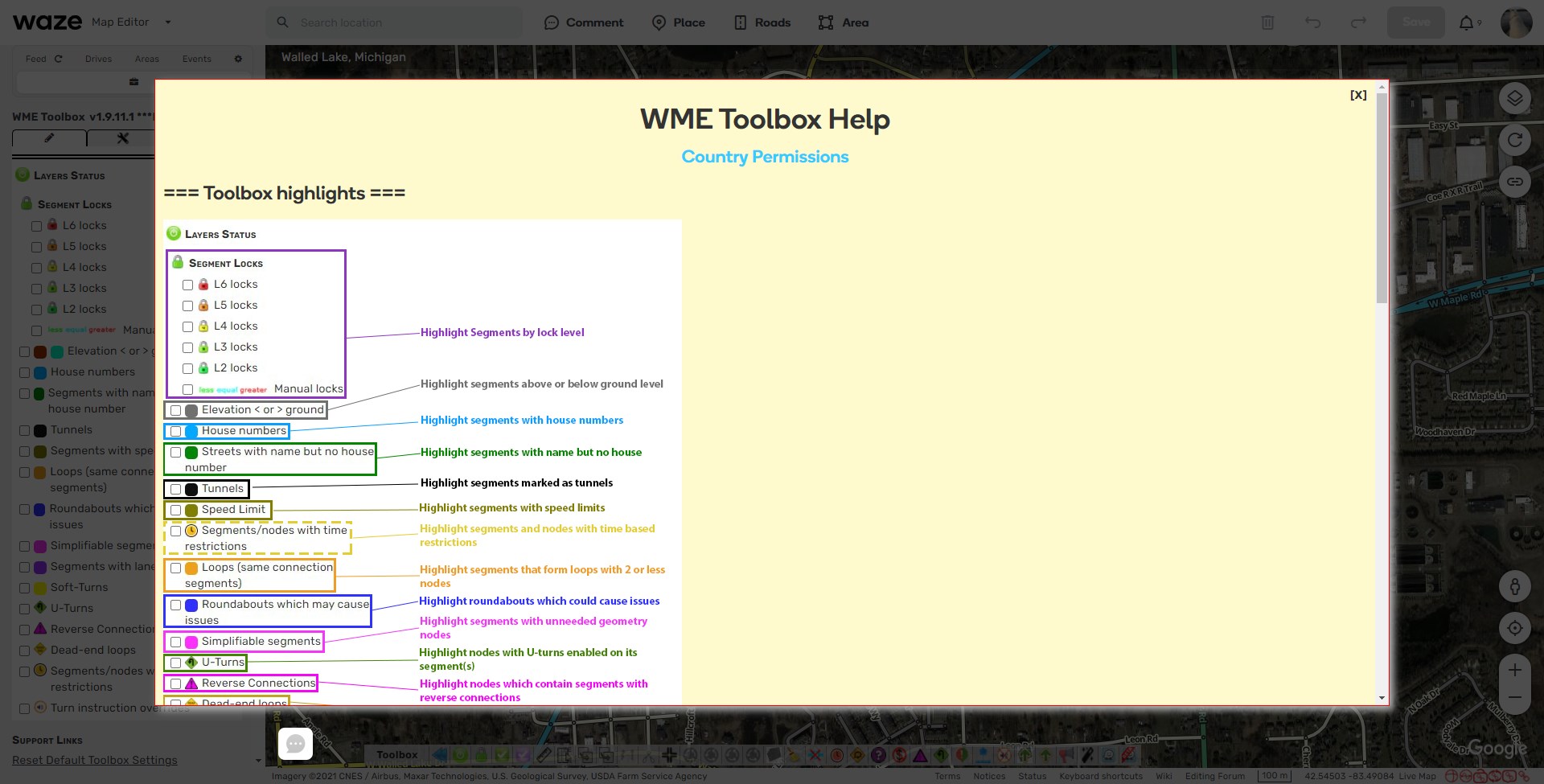Toggle the Layers Status power icon in sidebar
Screen dimensions: 1544x784
pyautogui.click(x=23, y=174)
